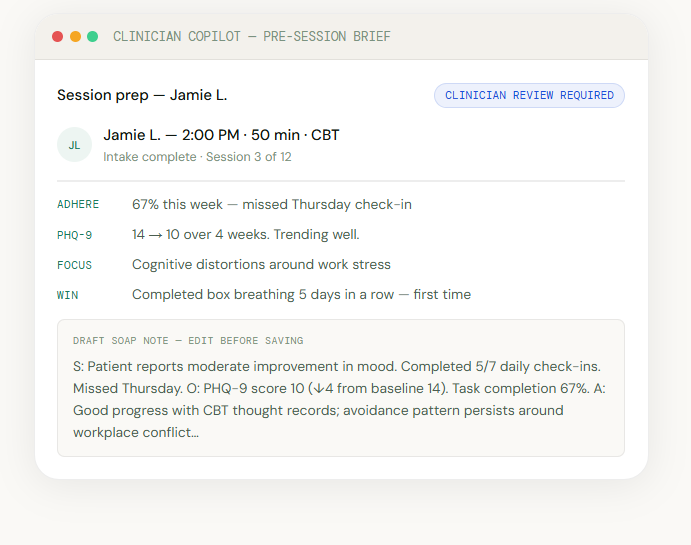
Task: Click the PHQ-9 trending well score text
Action: click(x=245, y=235)
